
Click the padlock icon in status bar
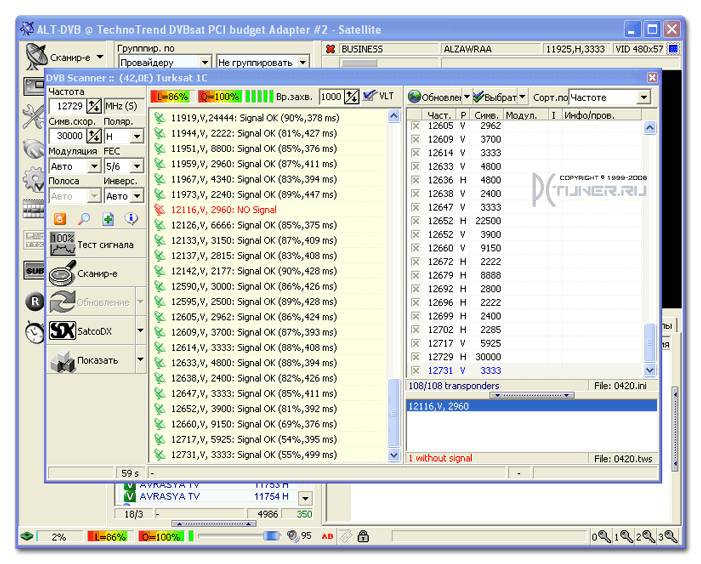363,536
